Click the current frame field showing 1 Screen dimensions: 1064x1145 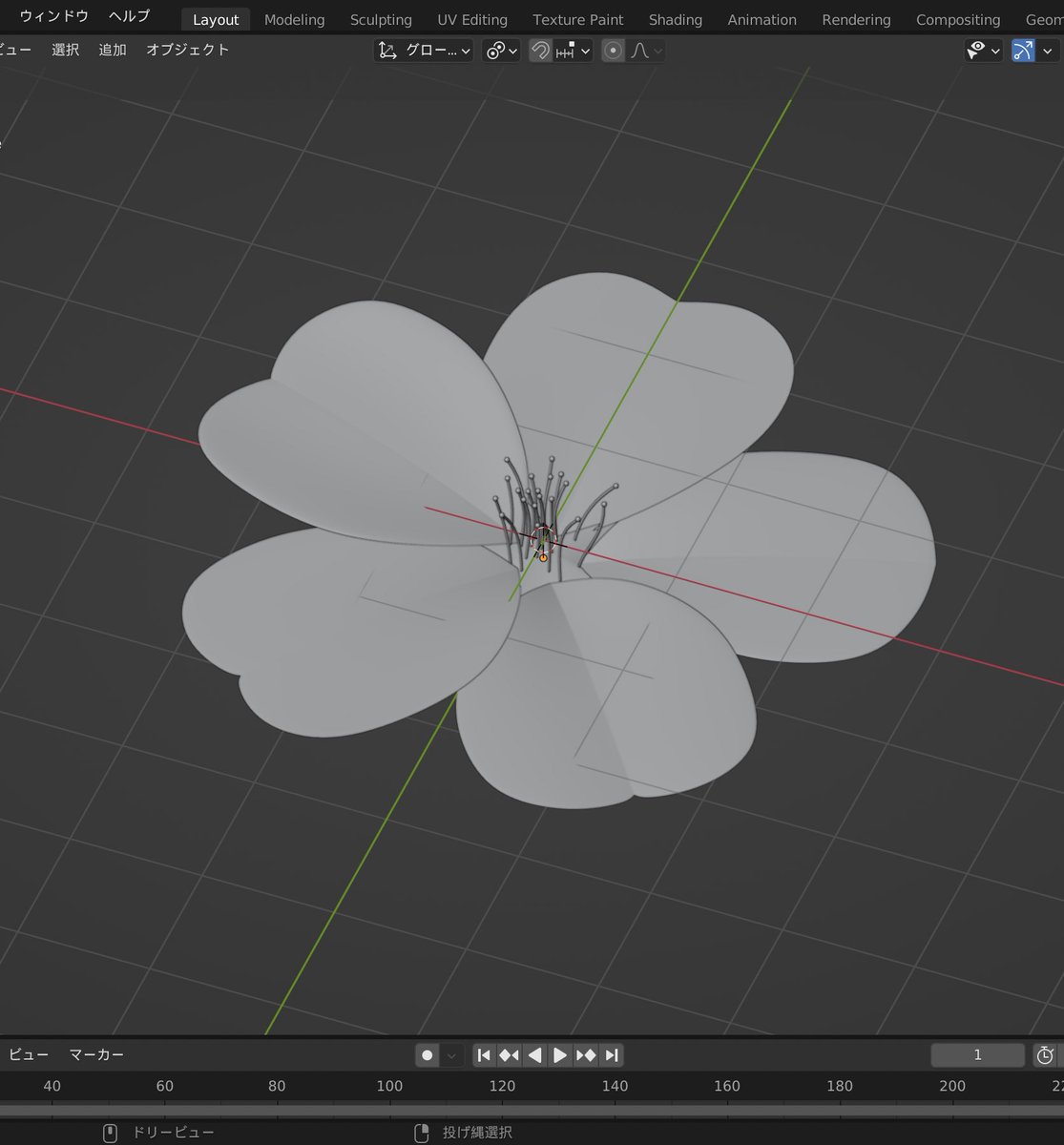coord(977,1054)
